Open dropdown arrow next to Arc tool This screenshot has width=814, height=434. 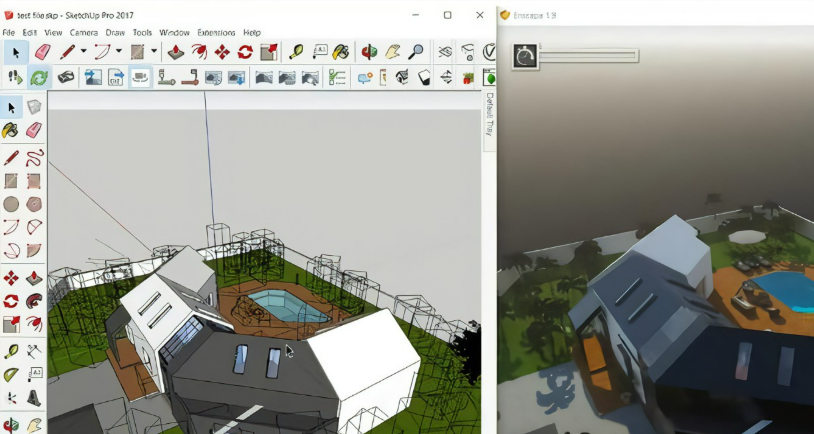[x=118, y=51]
